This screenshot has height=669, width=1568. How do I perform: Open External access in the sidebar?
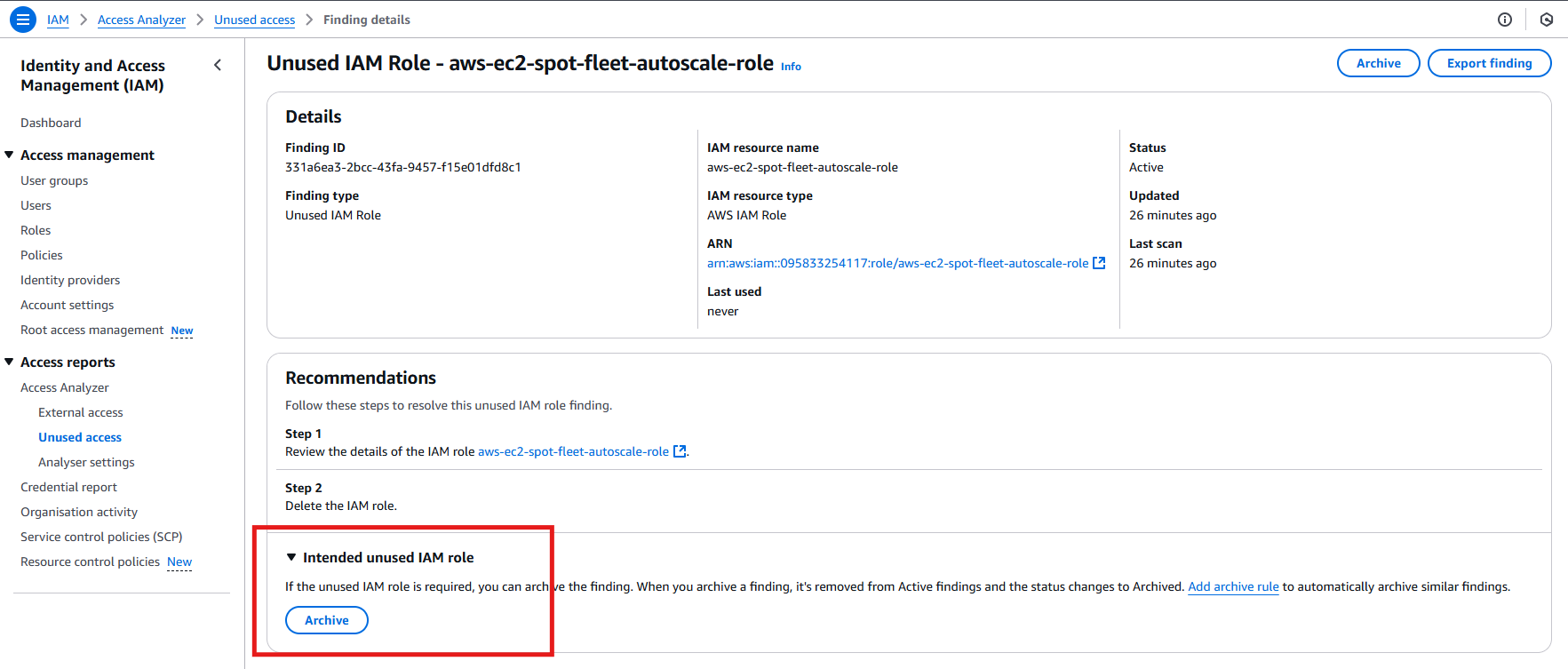pos(81,412)
